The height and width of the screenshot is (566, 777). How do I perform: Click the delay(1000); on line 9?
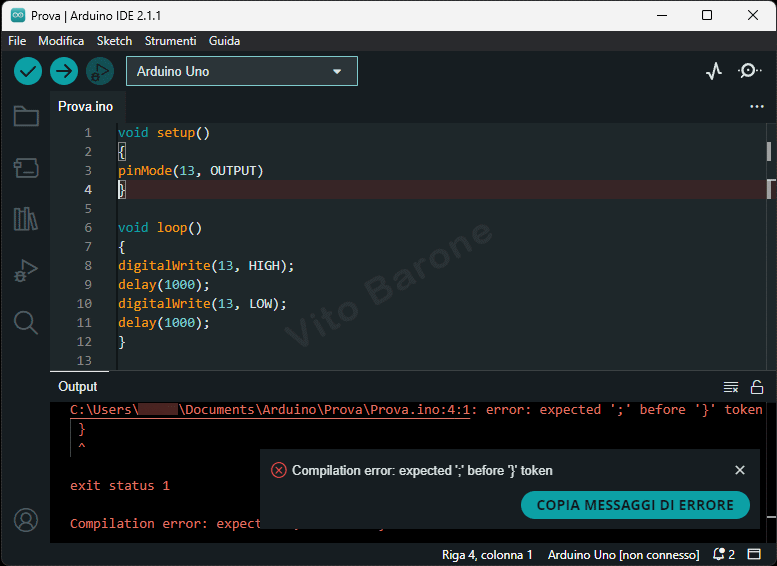pos(164,284)
